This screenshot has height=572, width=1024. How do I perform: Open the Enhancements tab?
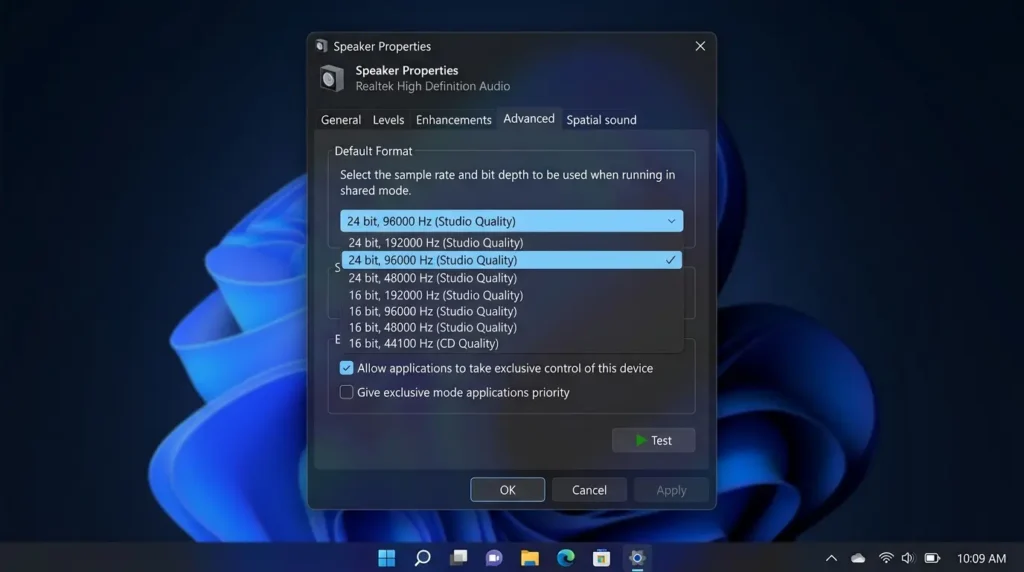pos(454,120)
